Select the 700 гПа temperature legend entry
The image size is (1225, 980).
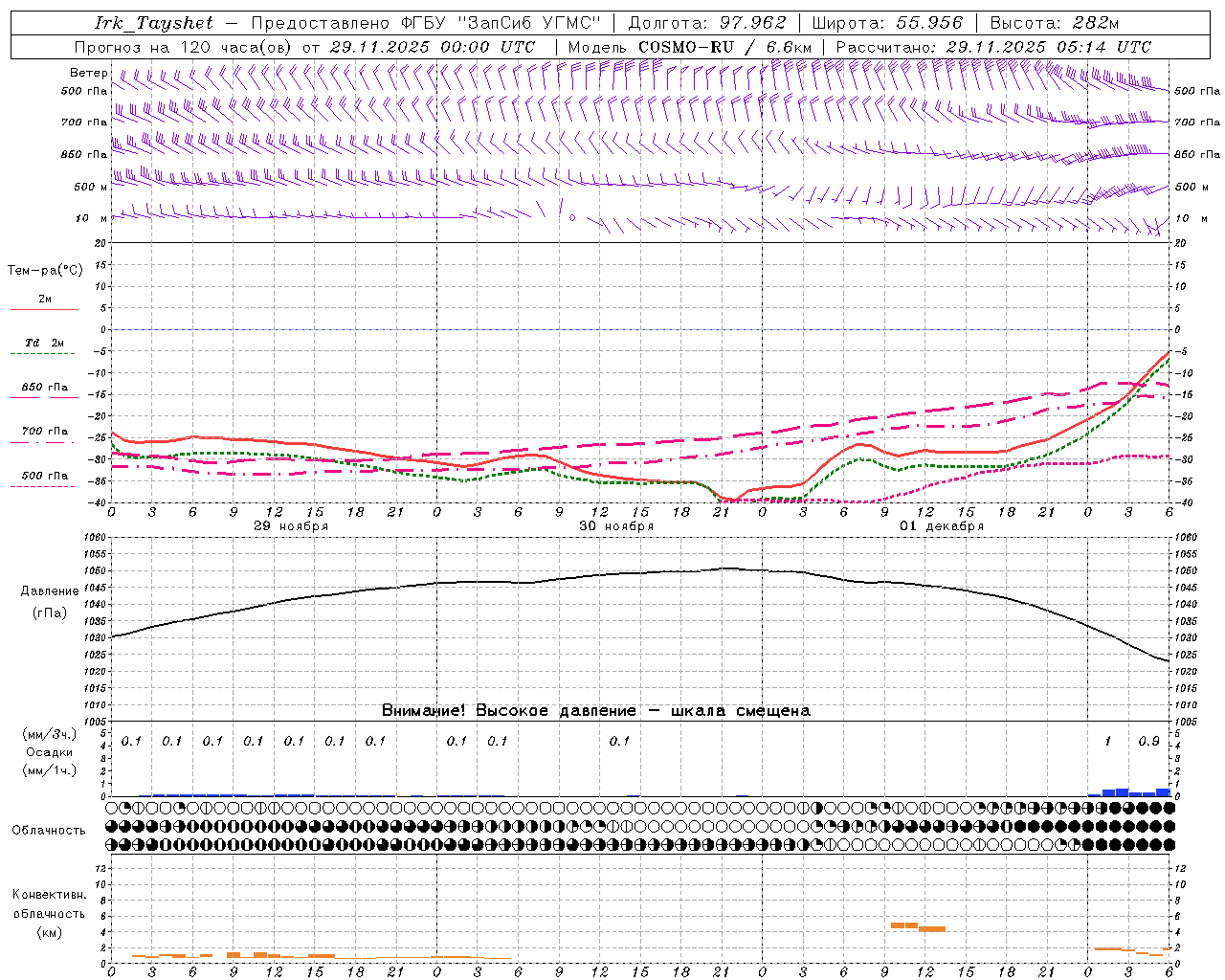pos(44,432)
